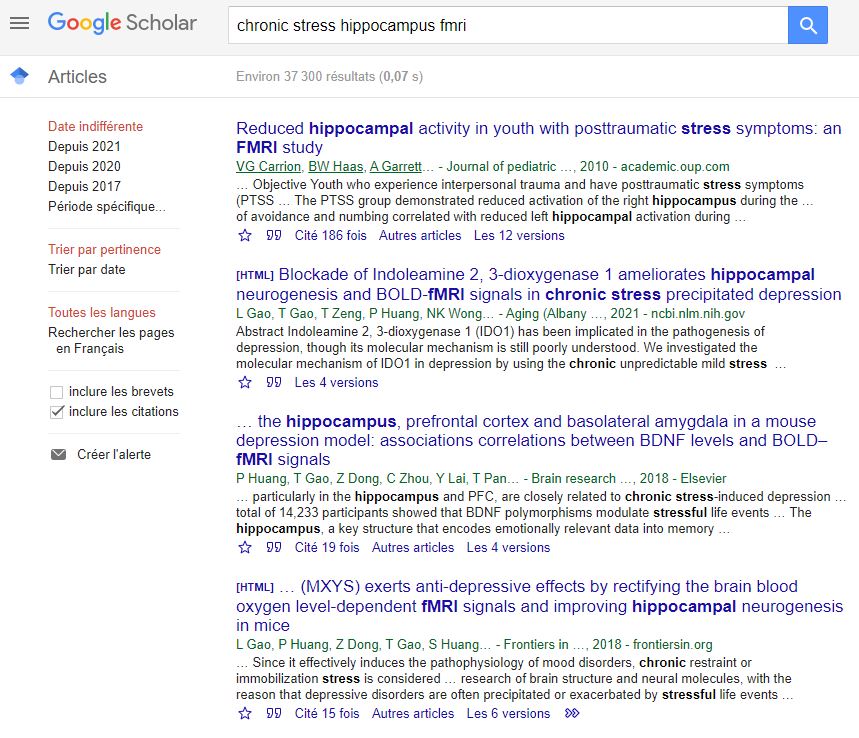The height and width of the screenshot is (738, 859).
Task: Click quote icon for mouse depression model article
Action: 274,548
